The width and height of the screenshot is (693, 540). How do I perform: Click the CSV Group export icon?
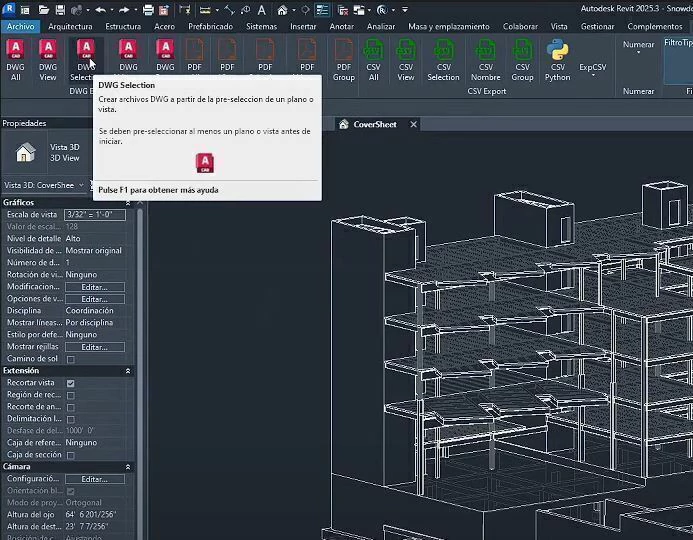522,49
